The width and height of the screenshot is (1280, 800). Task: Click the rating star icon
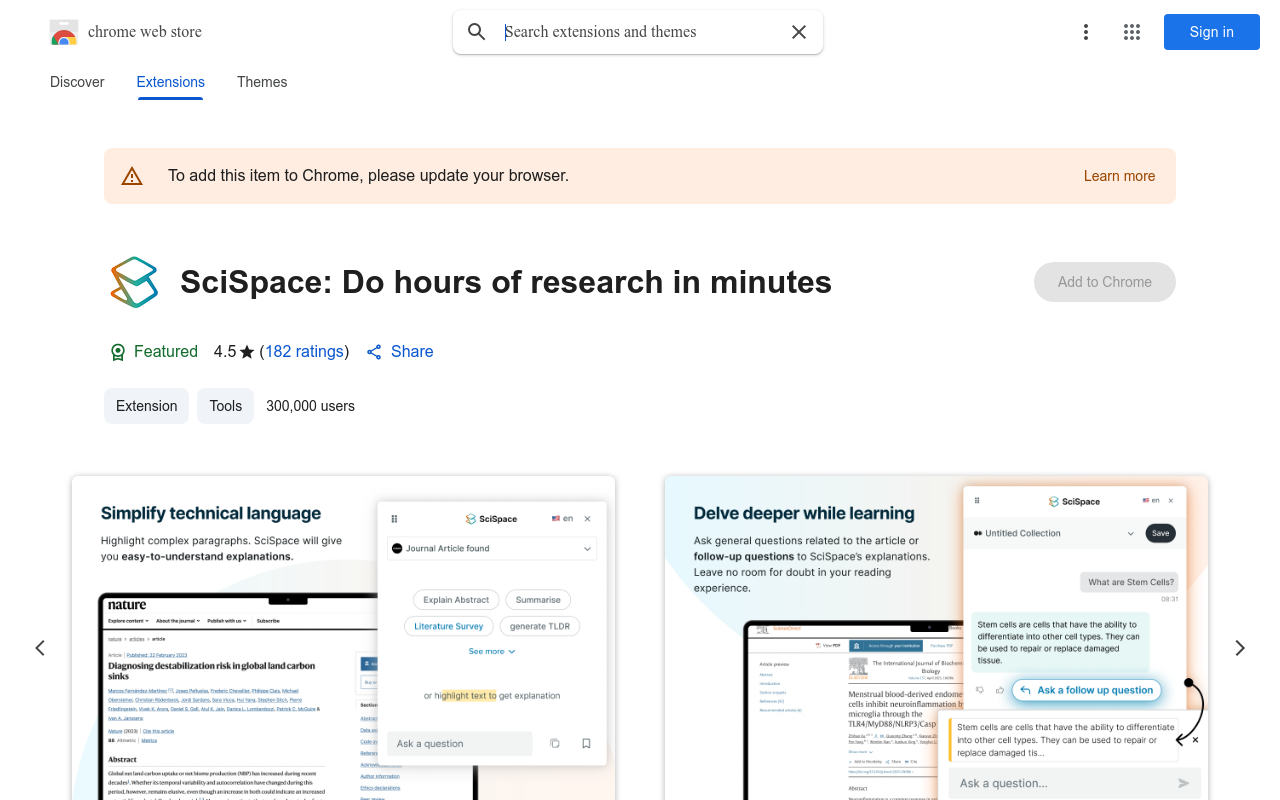[x=247, y=352]
